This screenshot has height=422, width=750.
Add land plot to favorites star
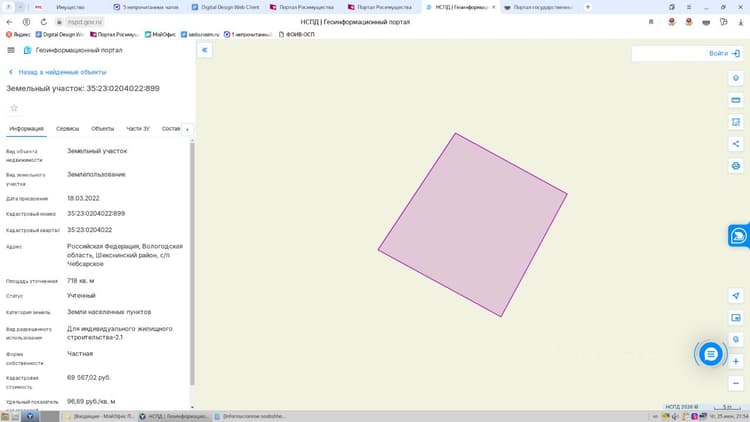pyautogui.click(x=14, y=108)
